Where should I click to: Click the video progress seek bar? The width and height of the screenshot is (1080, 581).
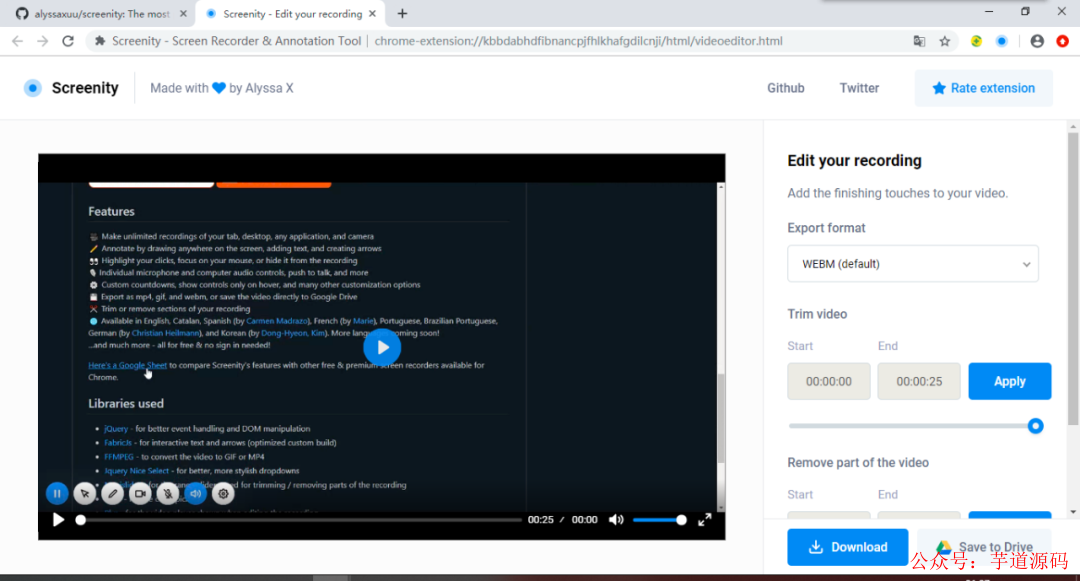click(300, 520)
